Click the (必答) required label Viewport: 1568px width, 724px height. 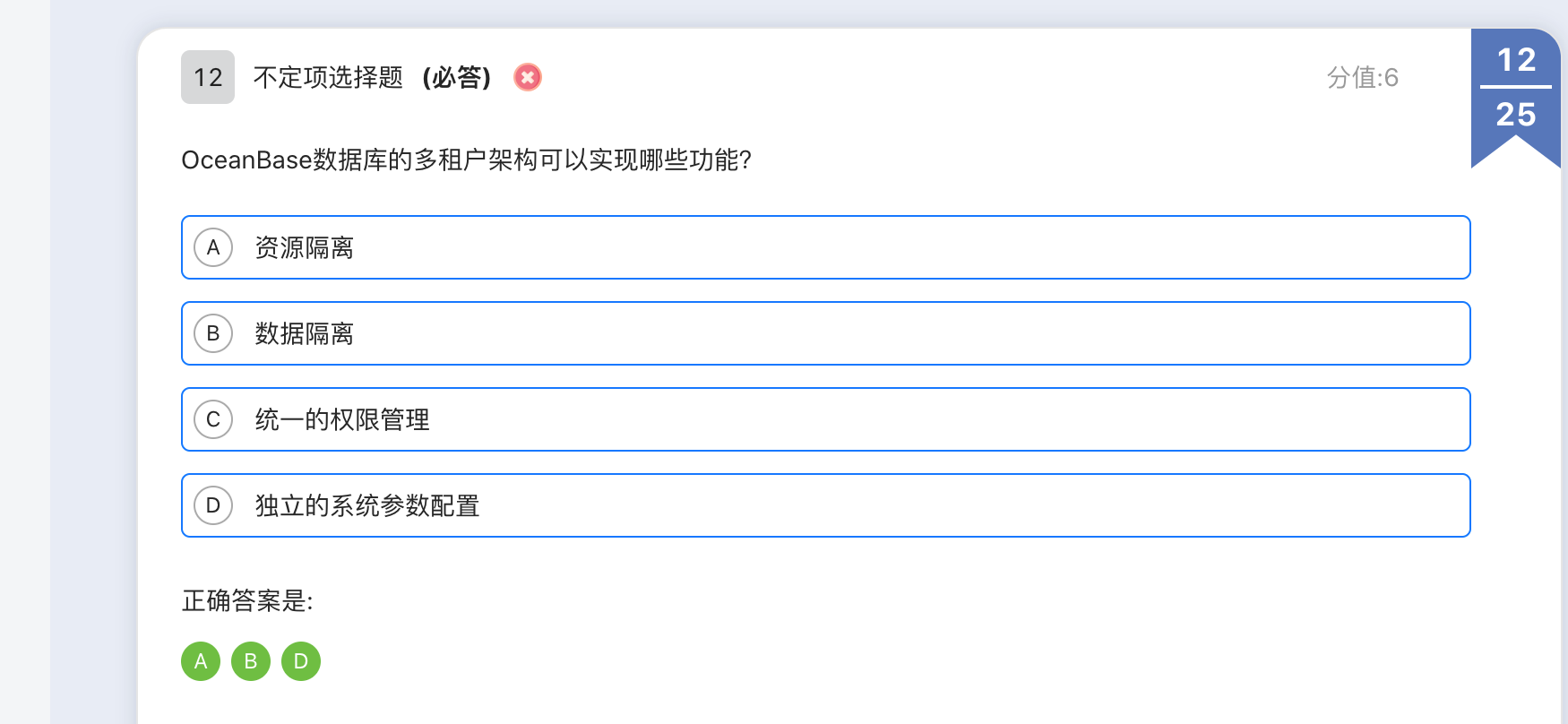(x=457, y=77)
